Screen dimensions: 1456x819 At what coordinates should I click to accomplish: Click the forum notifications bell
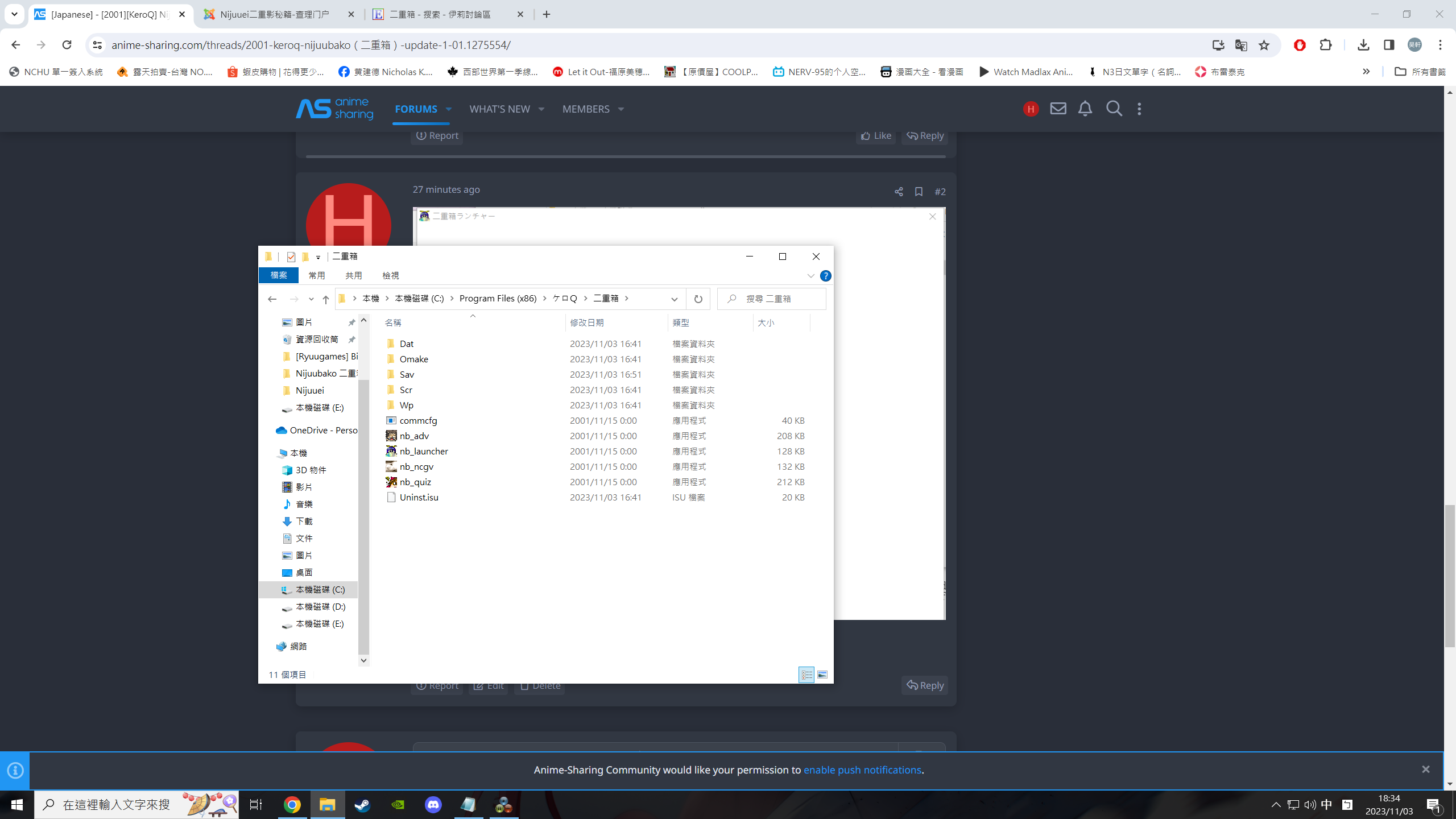click(x=1085, y=109)
